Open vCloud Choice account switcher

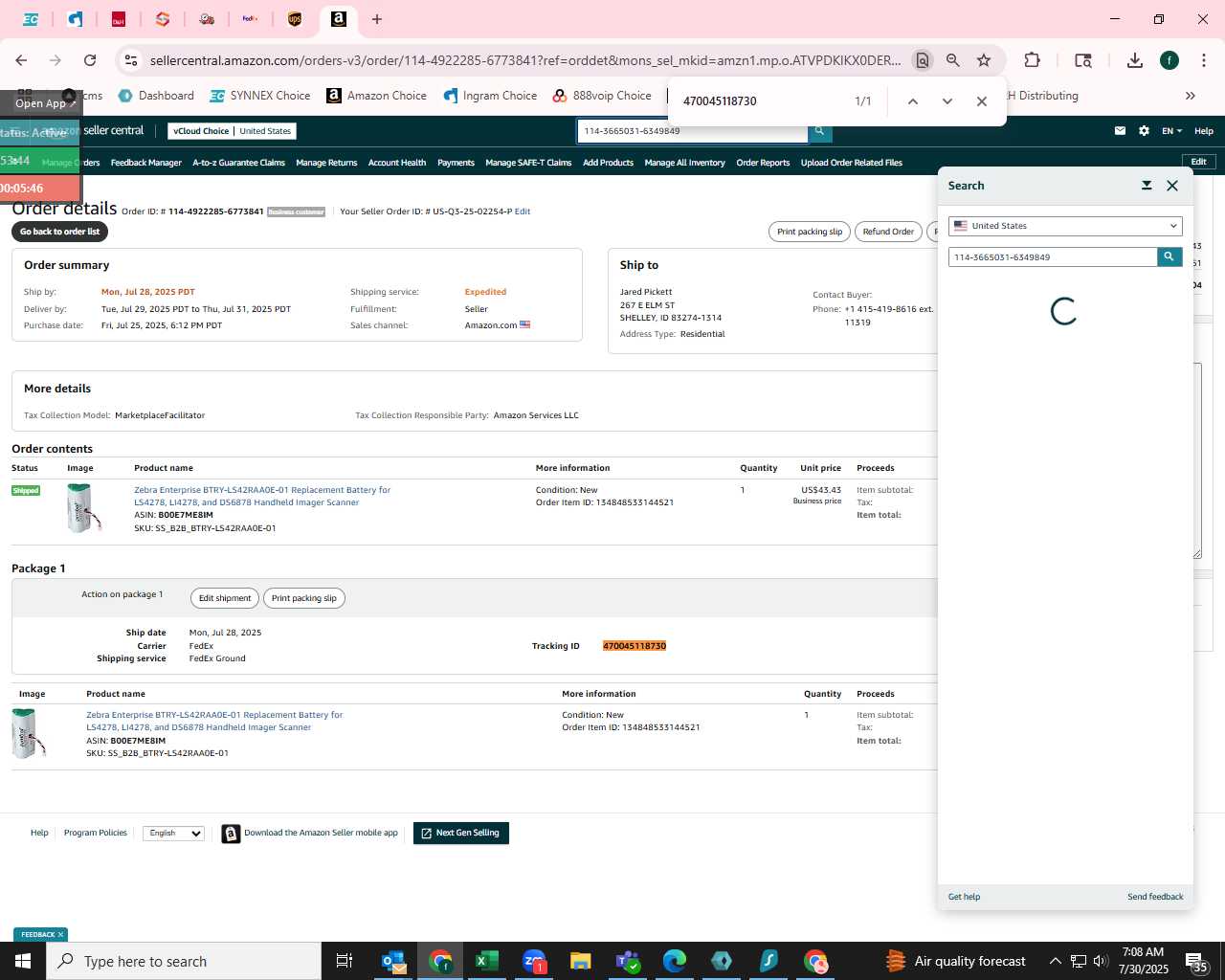(x=233, y=131)
